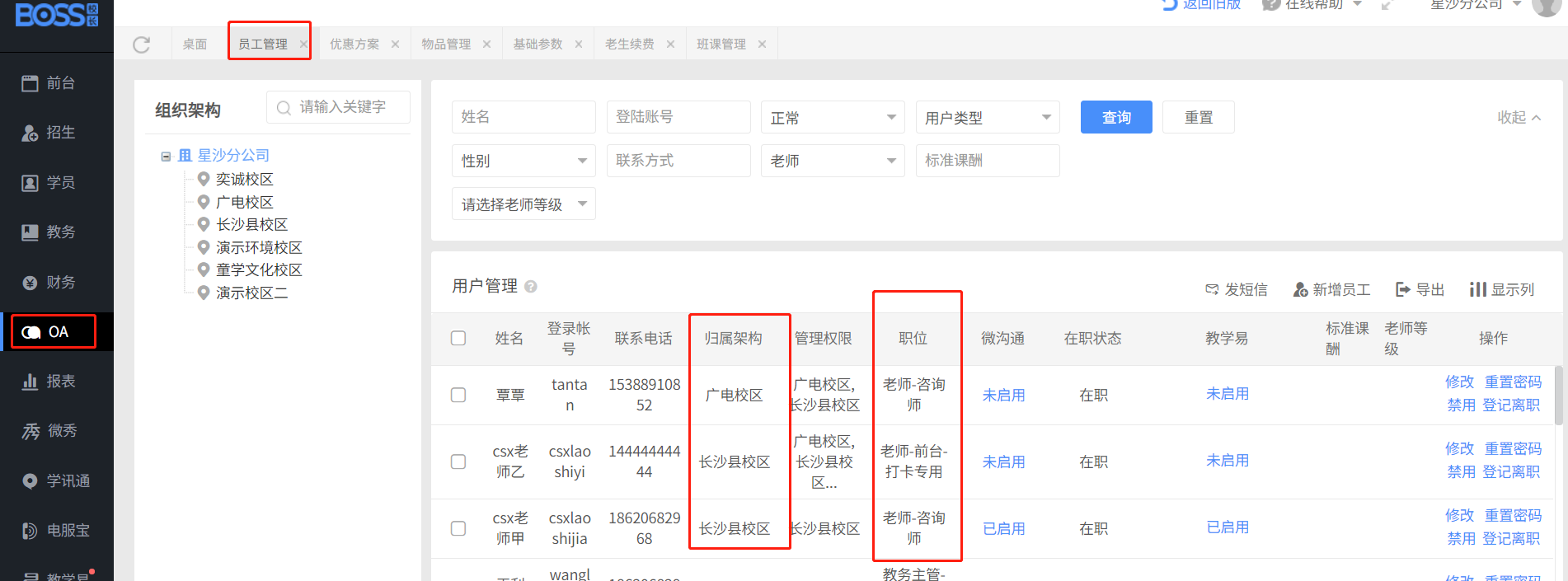Screen dimensions: 1568x581
Task: Select 童学文化校区 in the organization tree
Action: coord(259,269)
